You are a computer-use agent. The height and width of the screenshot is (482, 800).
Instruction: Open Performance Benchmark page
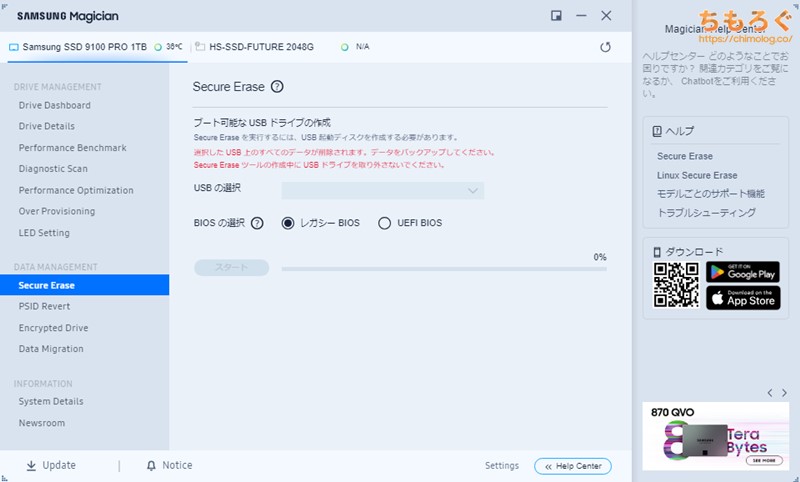[72, 148]
